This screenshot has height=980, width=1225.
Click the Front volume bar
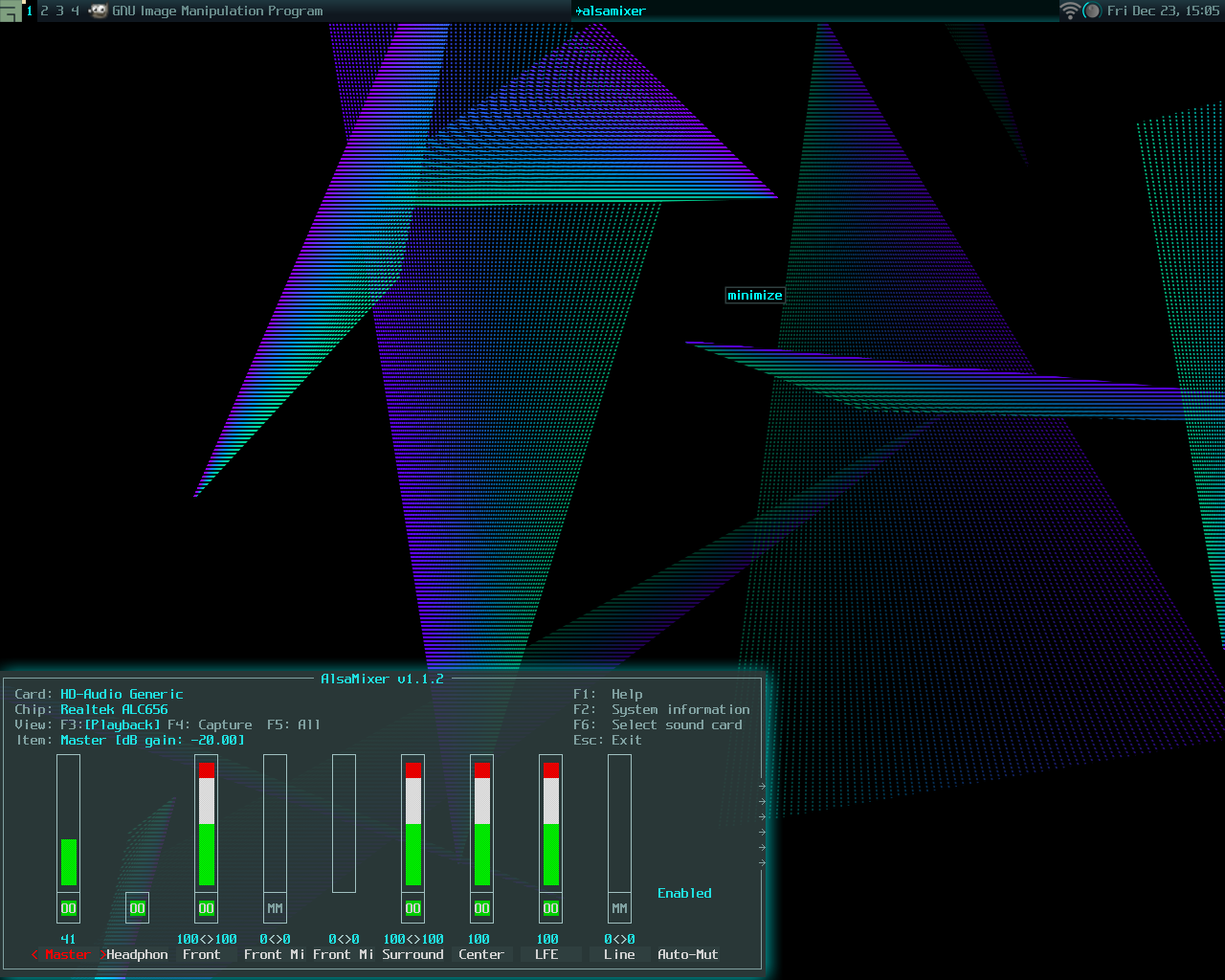(207, 824)
